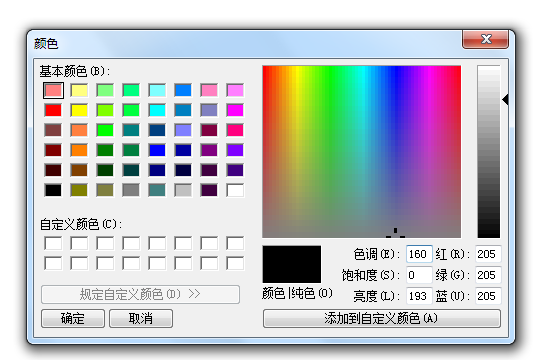This screenshot has width=540, height=360.
Task: Click in the 饱和度 (Saturation) input field
Action: pyautogui.click(x=419, y=275)
